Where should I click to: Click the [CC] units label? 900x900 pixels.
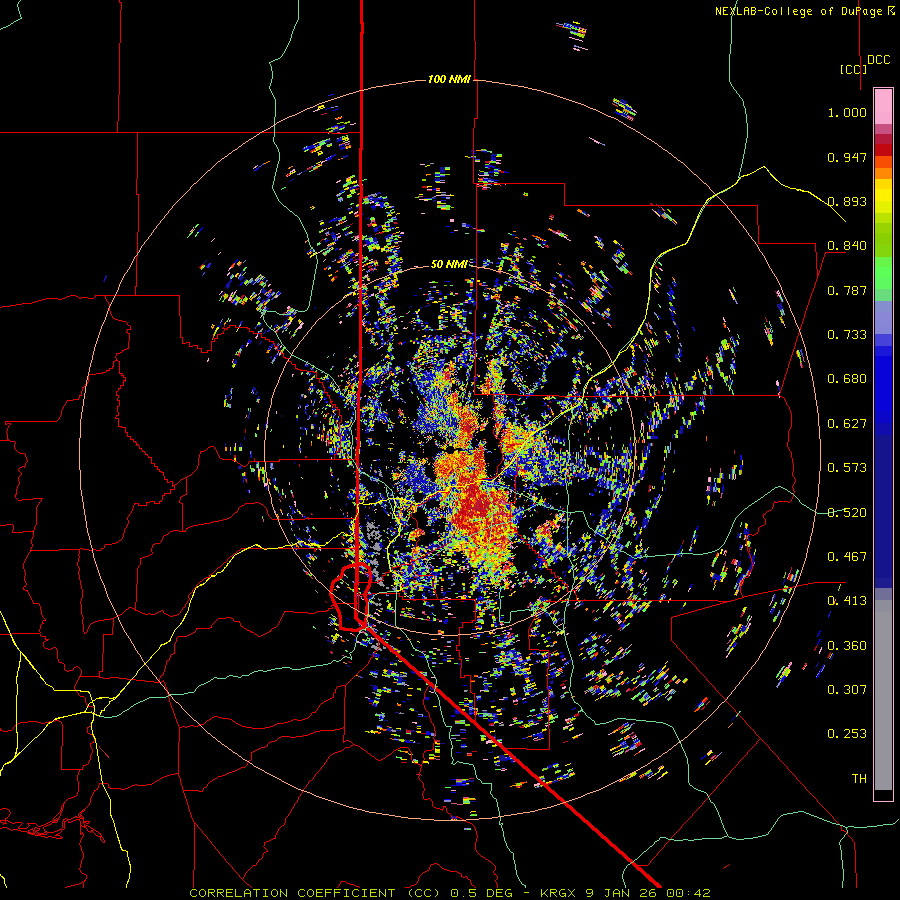[x=854, y=69]
